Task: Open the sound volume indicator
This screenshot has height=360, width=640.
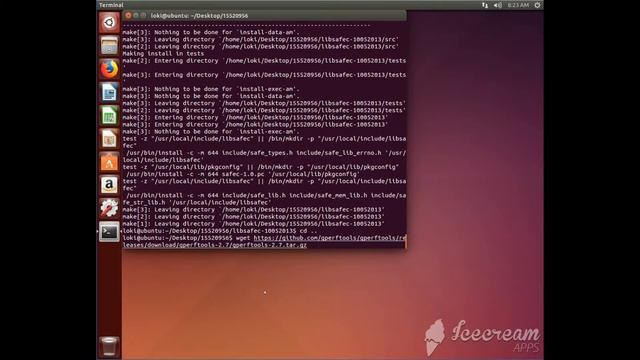Action: tap(498, 5)
